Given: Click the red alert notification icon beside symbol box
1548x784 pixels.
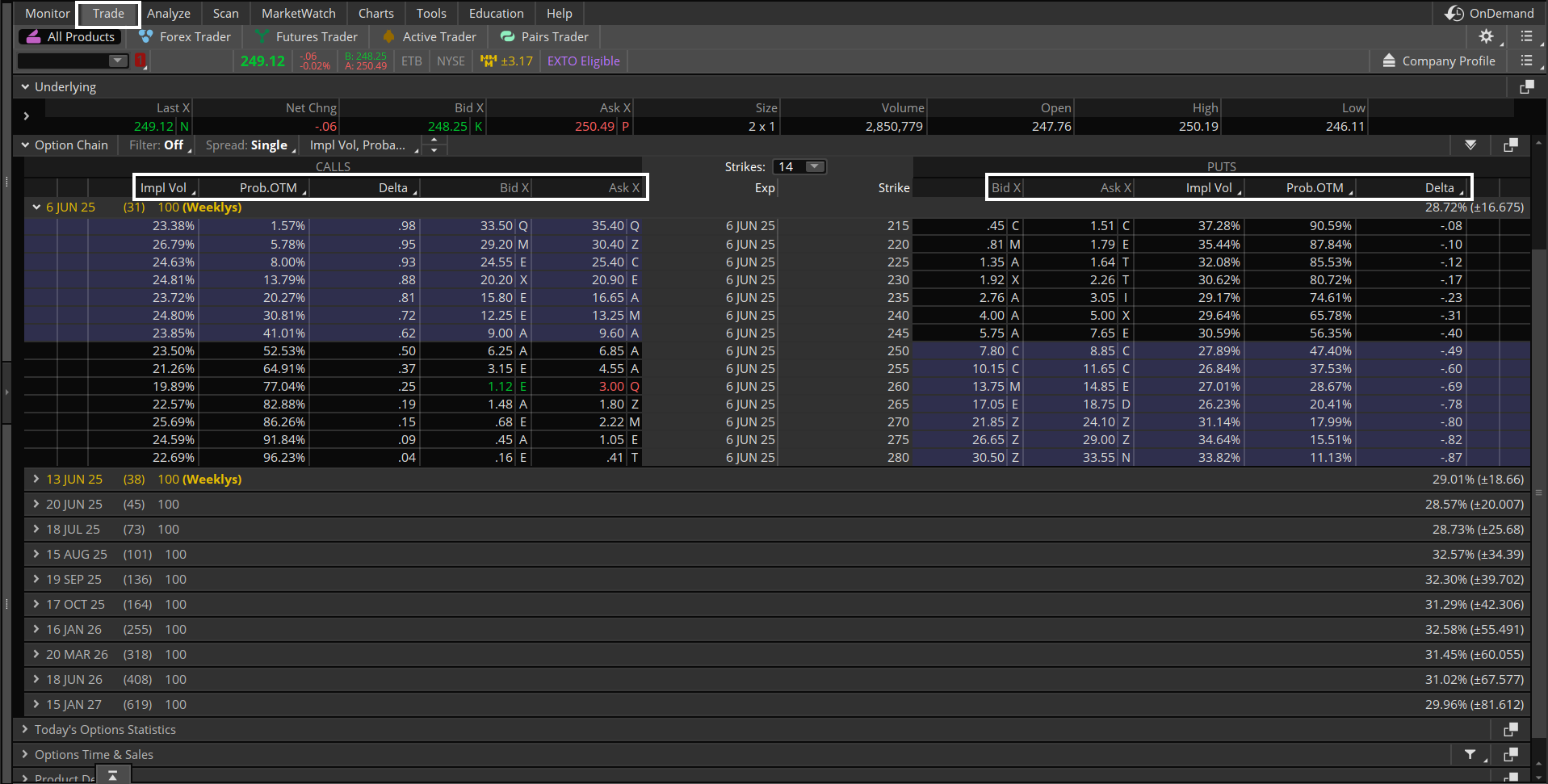Looking at the screenshot, I should pos(140,61).
